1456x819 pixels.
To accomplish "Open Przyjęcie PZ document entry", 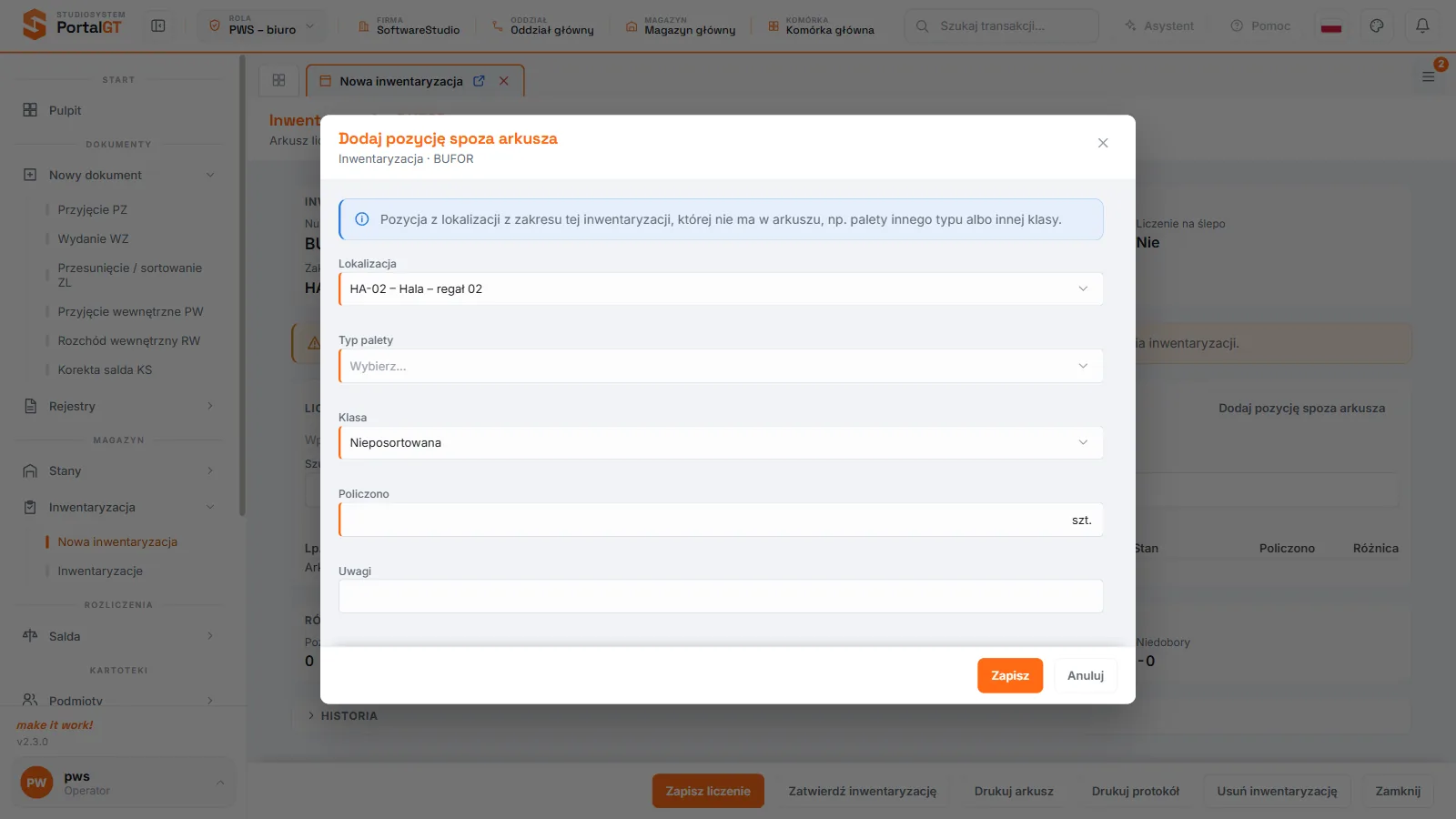I will [92, 209].
